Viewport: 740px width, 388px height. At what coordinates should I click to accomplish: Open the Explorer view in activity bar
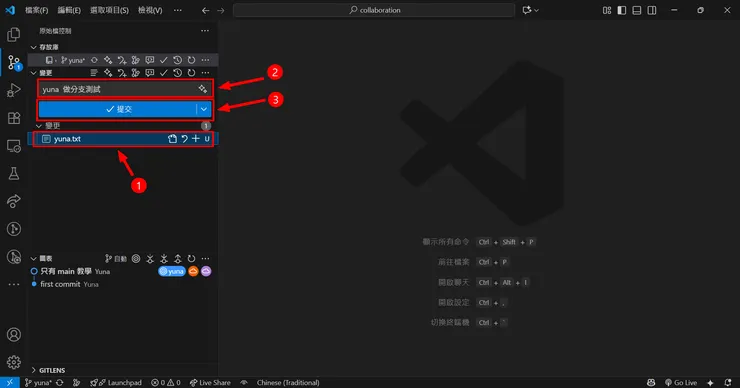(14, 34)
